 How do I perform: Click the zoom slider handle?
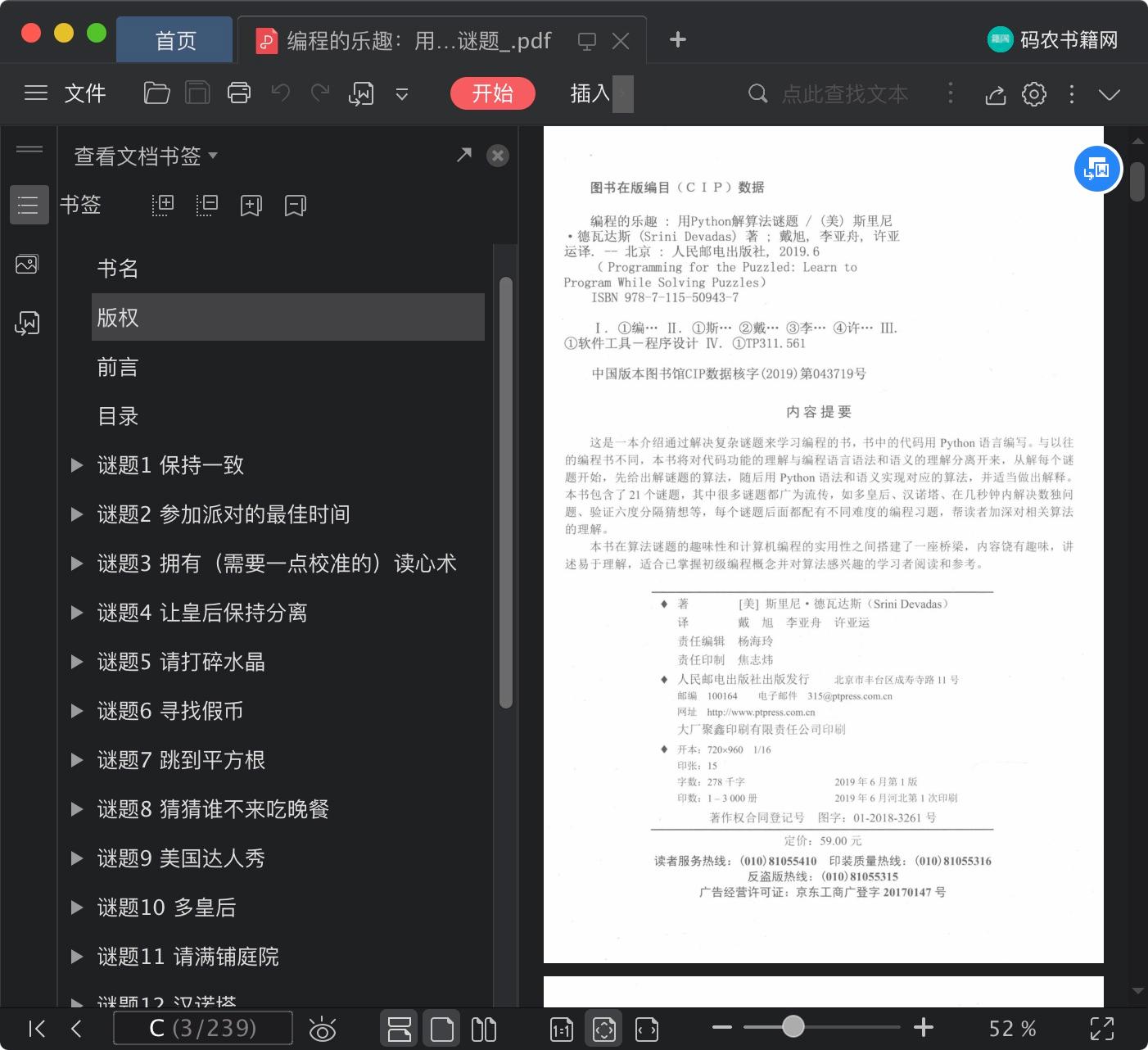pyautogui.click(x=793, y=1026)
